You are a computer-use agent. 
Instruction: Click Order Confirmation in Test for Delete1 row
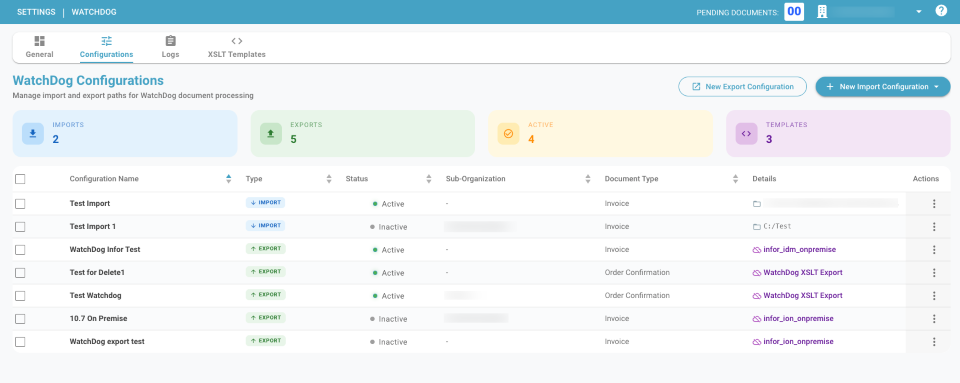[637, 272]
